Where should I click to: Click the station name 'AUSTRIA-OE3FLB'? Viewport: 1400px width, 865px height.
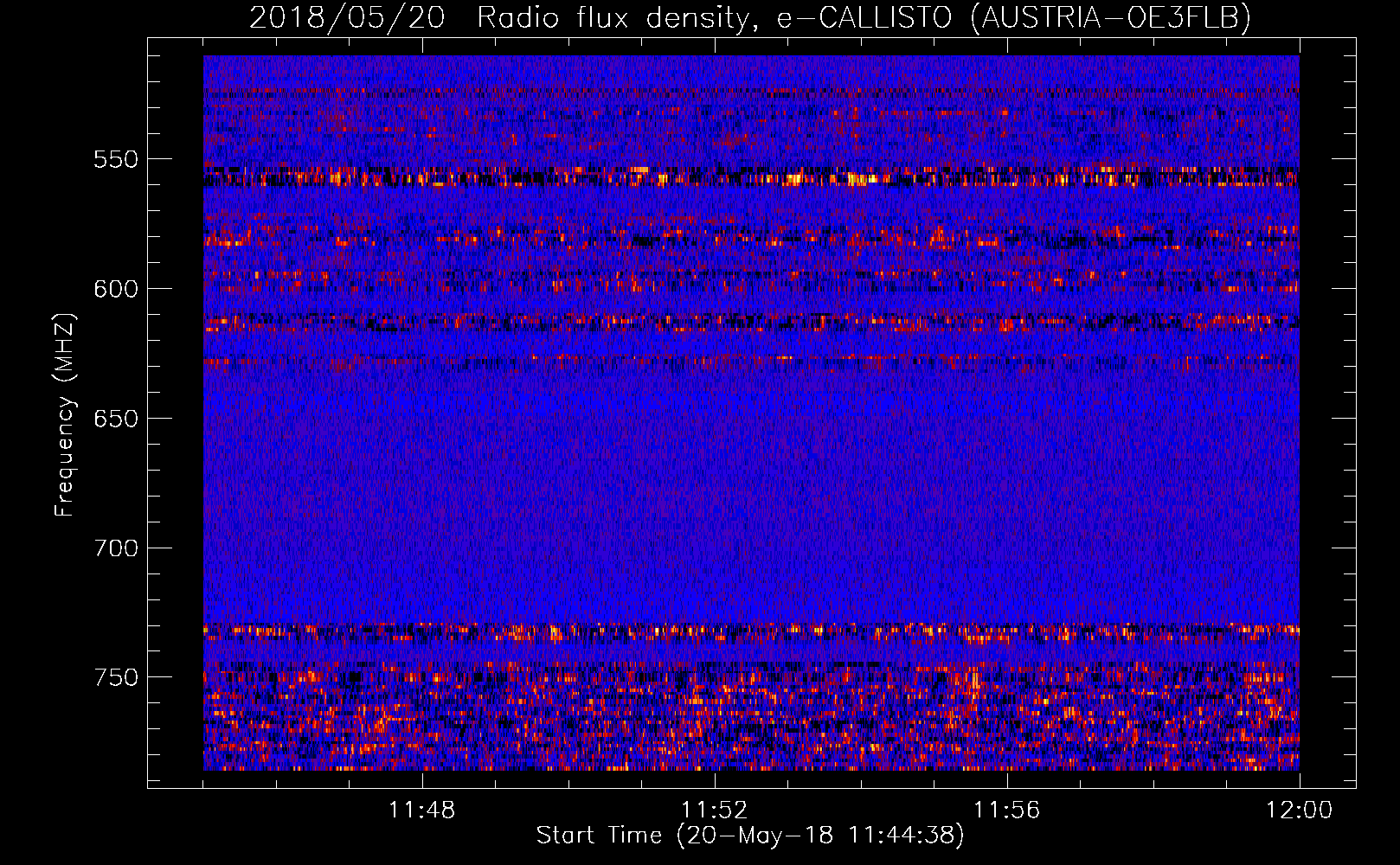click(1110, 17)
